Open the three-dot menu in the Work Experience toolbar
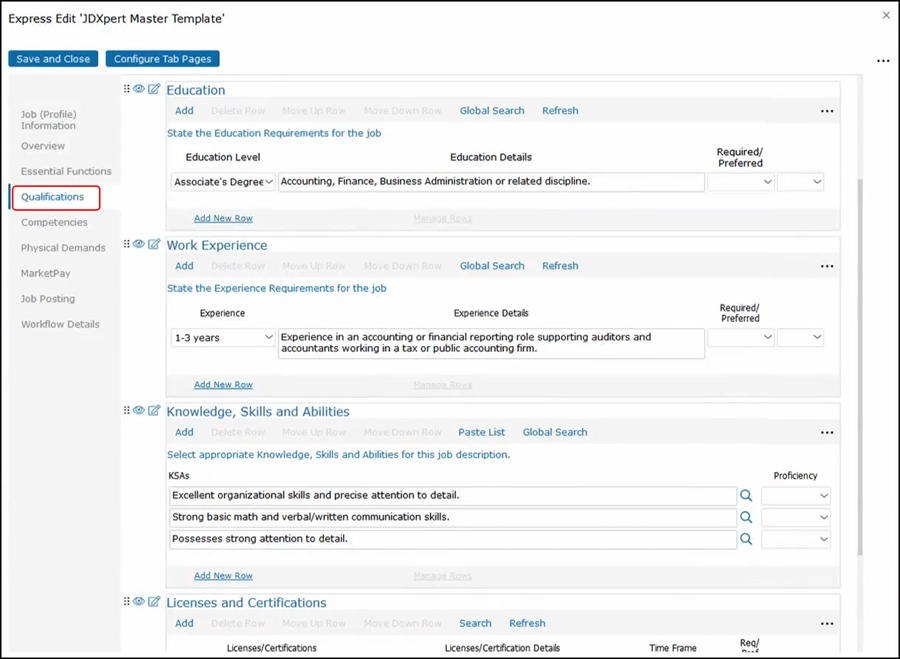The height and width of the screenshot is (659, 900). pyautogui.click(x=826, y=266)
